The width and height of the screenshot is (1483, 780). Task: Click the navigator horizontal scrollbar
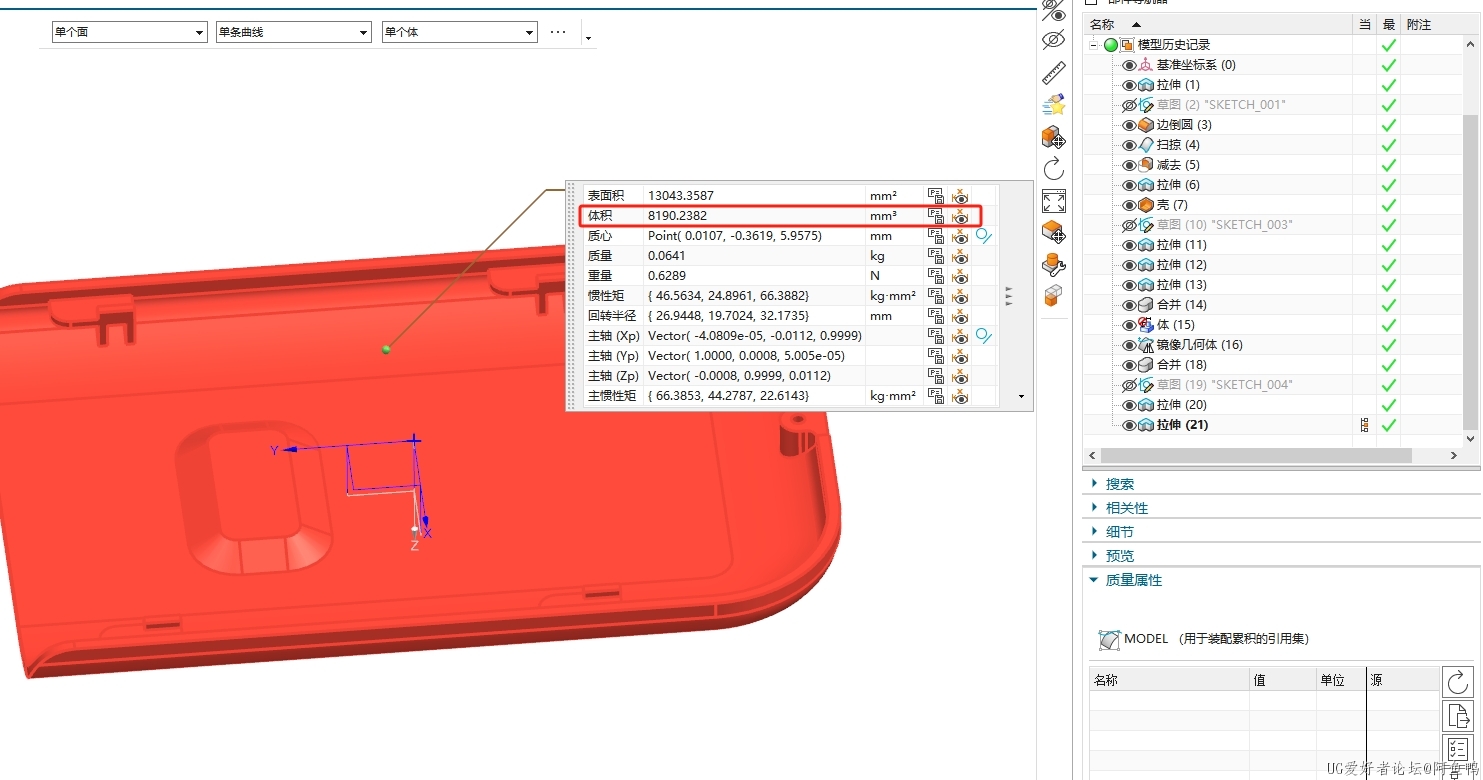point(1256,455)
